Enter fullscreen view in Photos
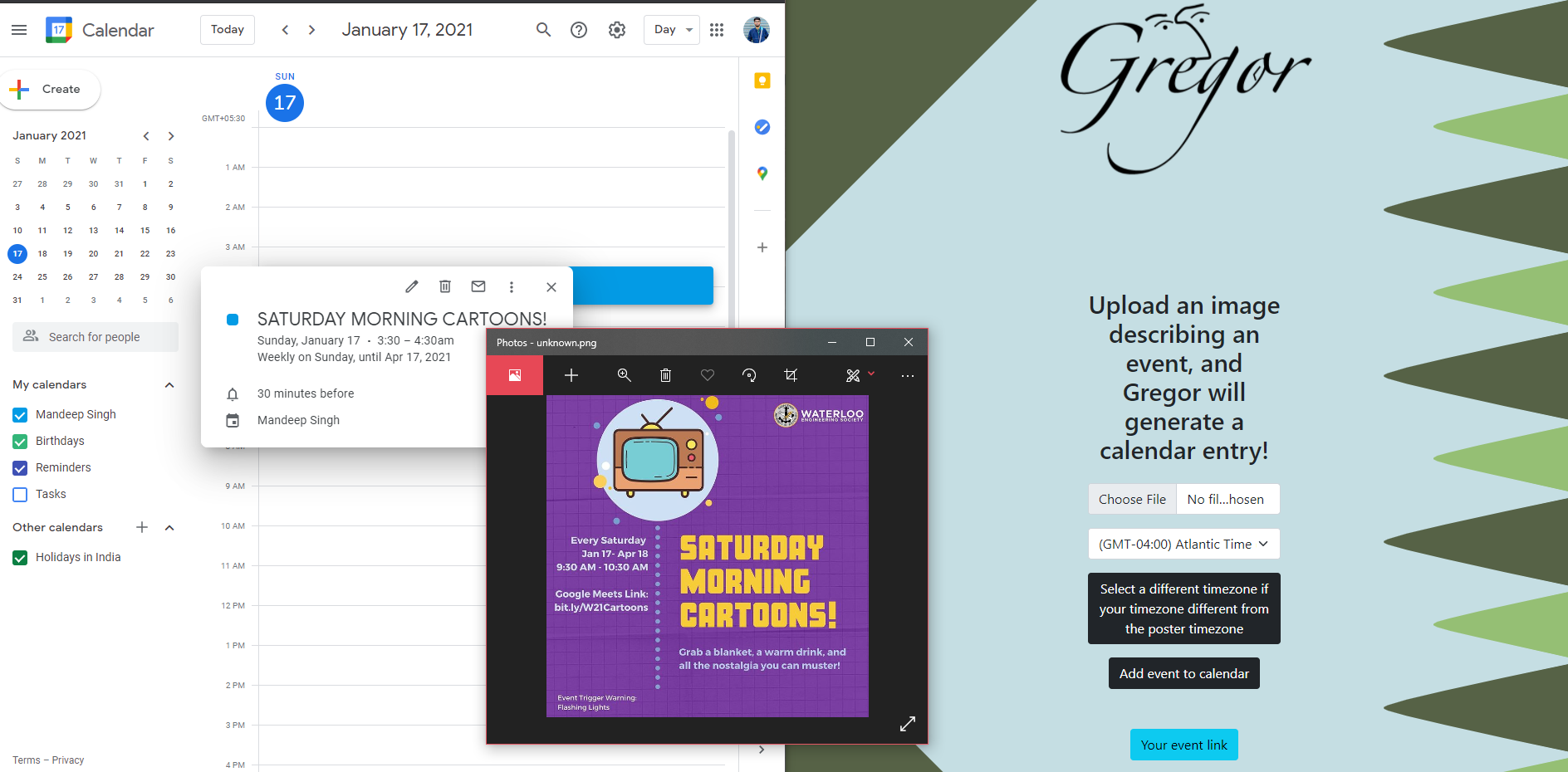Screen dimensions: 1568x772 point(908,724)
